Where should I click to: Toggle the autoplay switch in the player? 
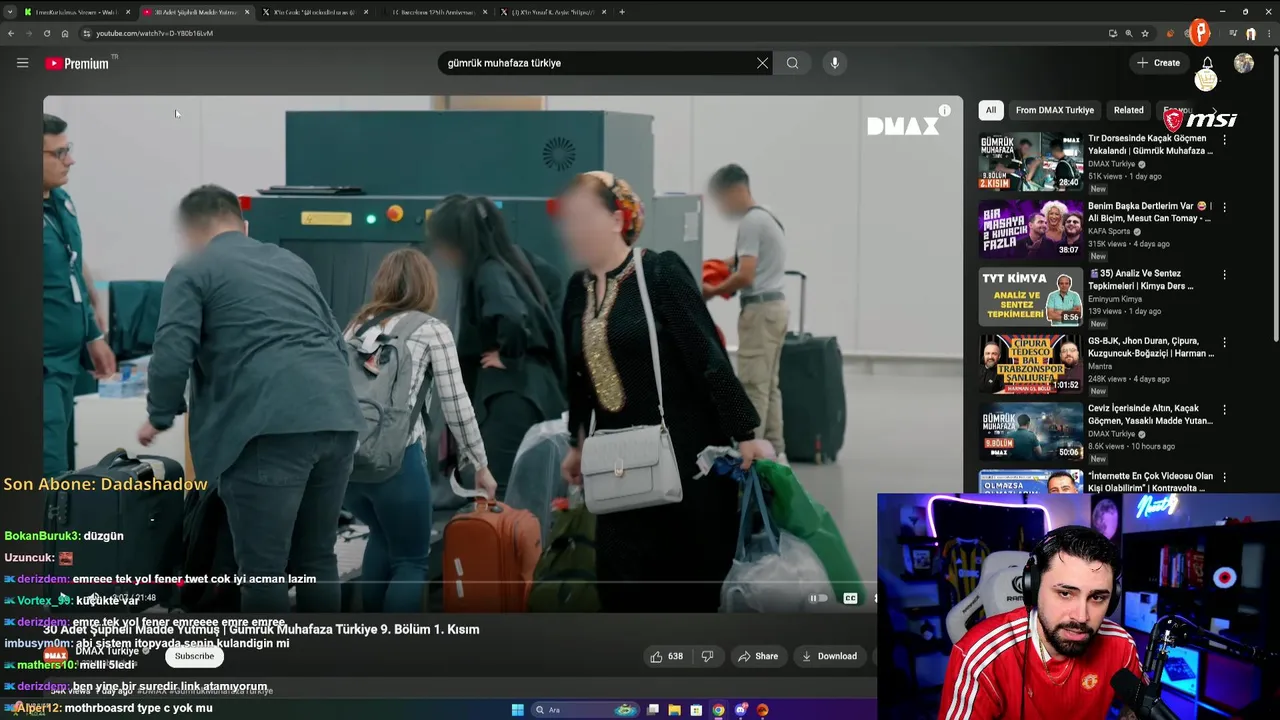coord(817,598)
